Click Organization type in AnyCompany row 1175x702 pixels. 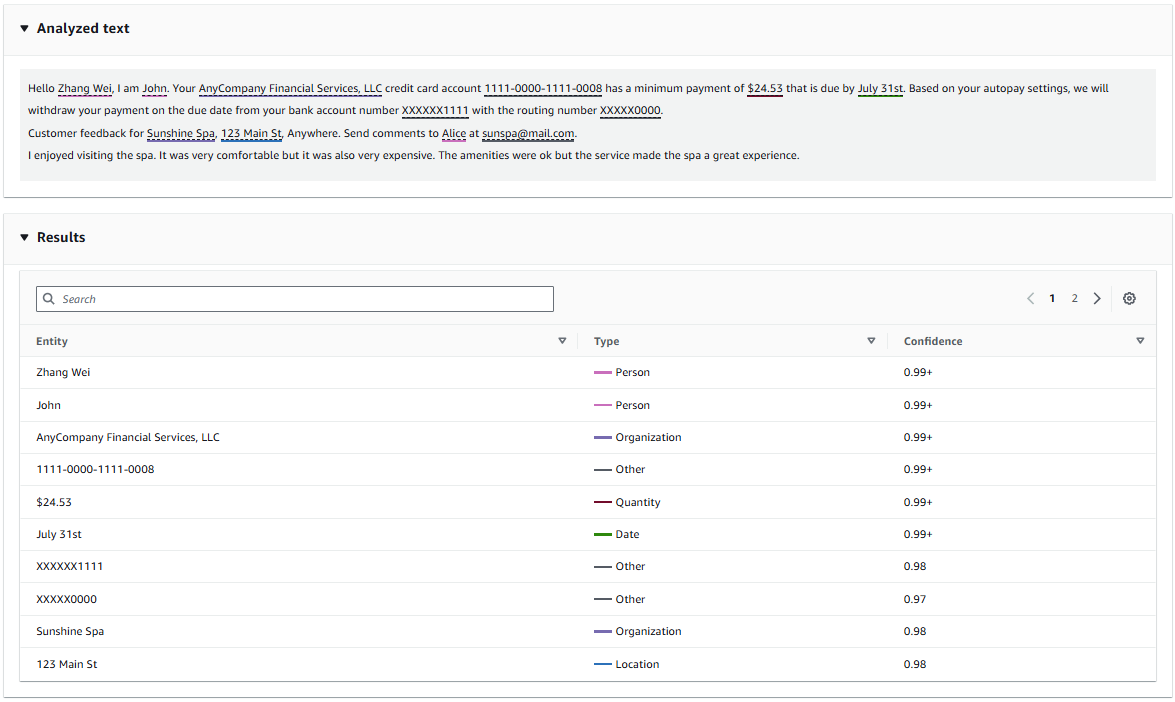tap(648, 438)
